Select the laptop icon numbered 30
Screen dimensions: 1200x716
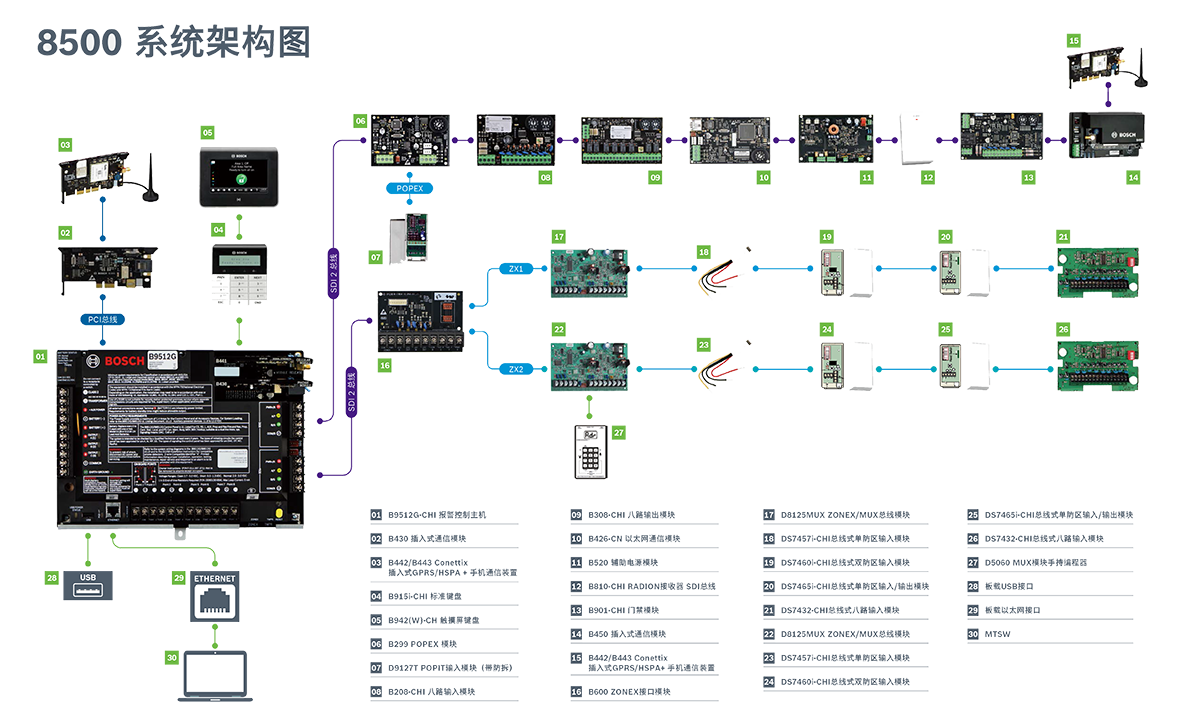point(215,674)
